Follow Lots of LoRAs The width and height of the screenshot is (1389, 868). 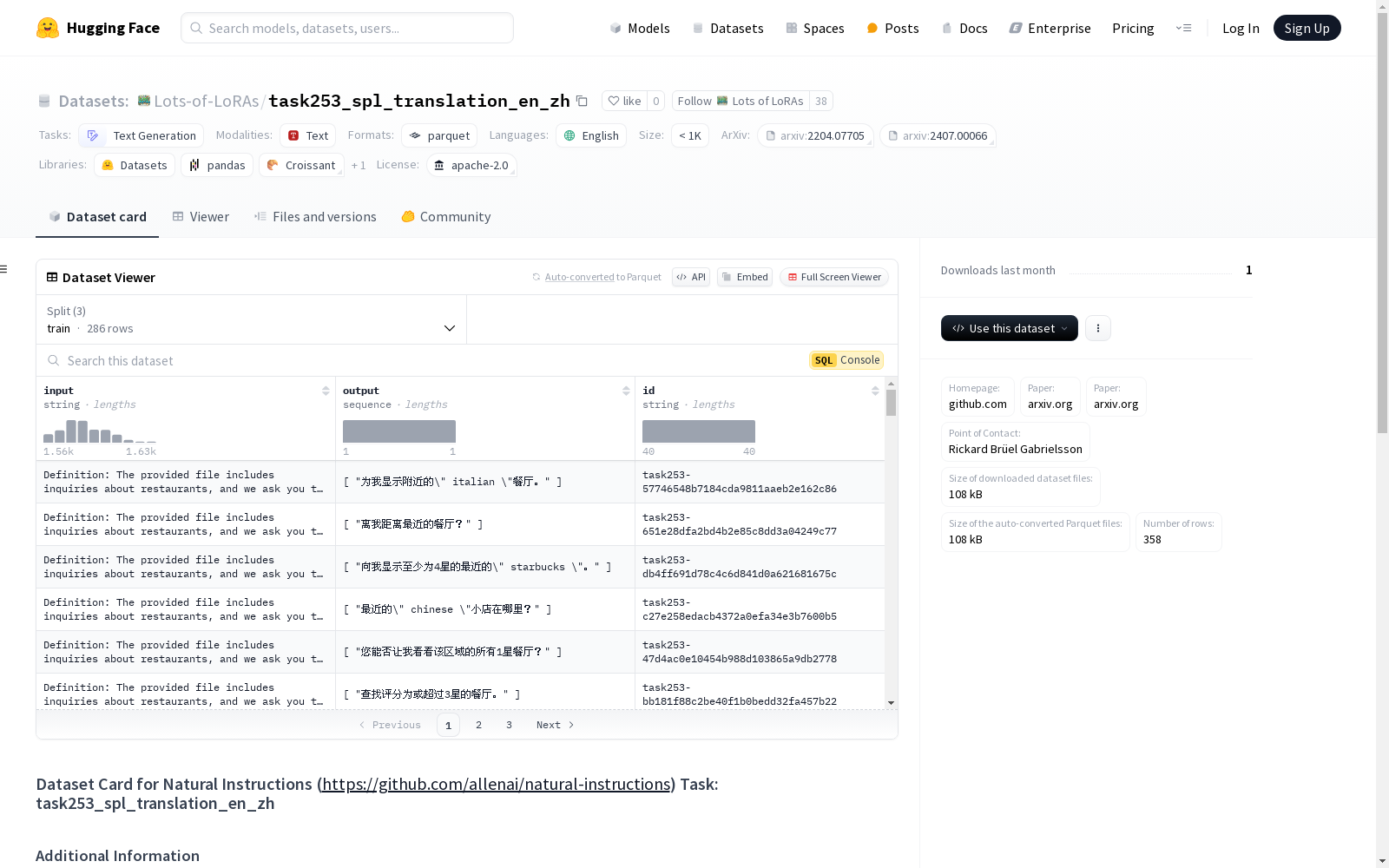(741, 101)
